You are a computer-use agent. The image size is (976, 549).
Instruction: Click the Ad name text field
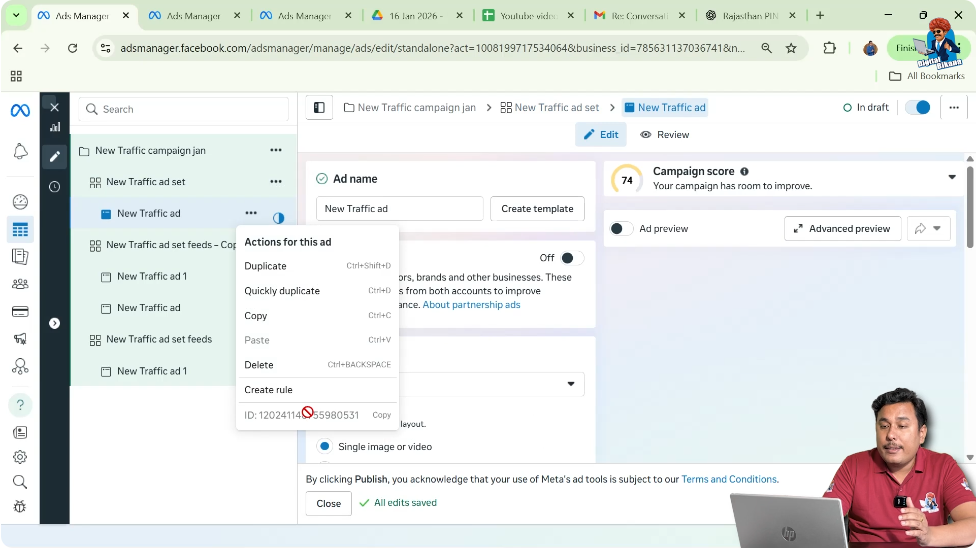click(400, 209)
